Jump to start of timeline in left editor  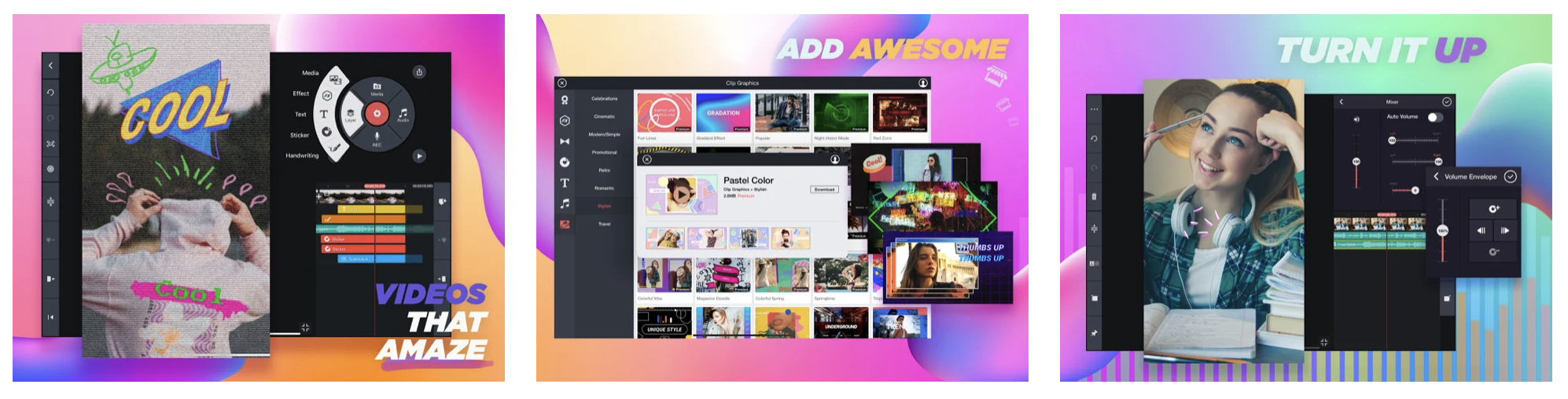pos(50,317)
